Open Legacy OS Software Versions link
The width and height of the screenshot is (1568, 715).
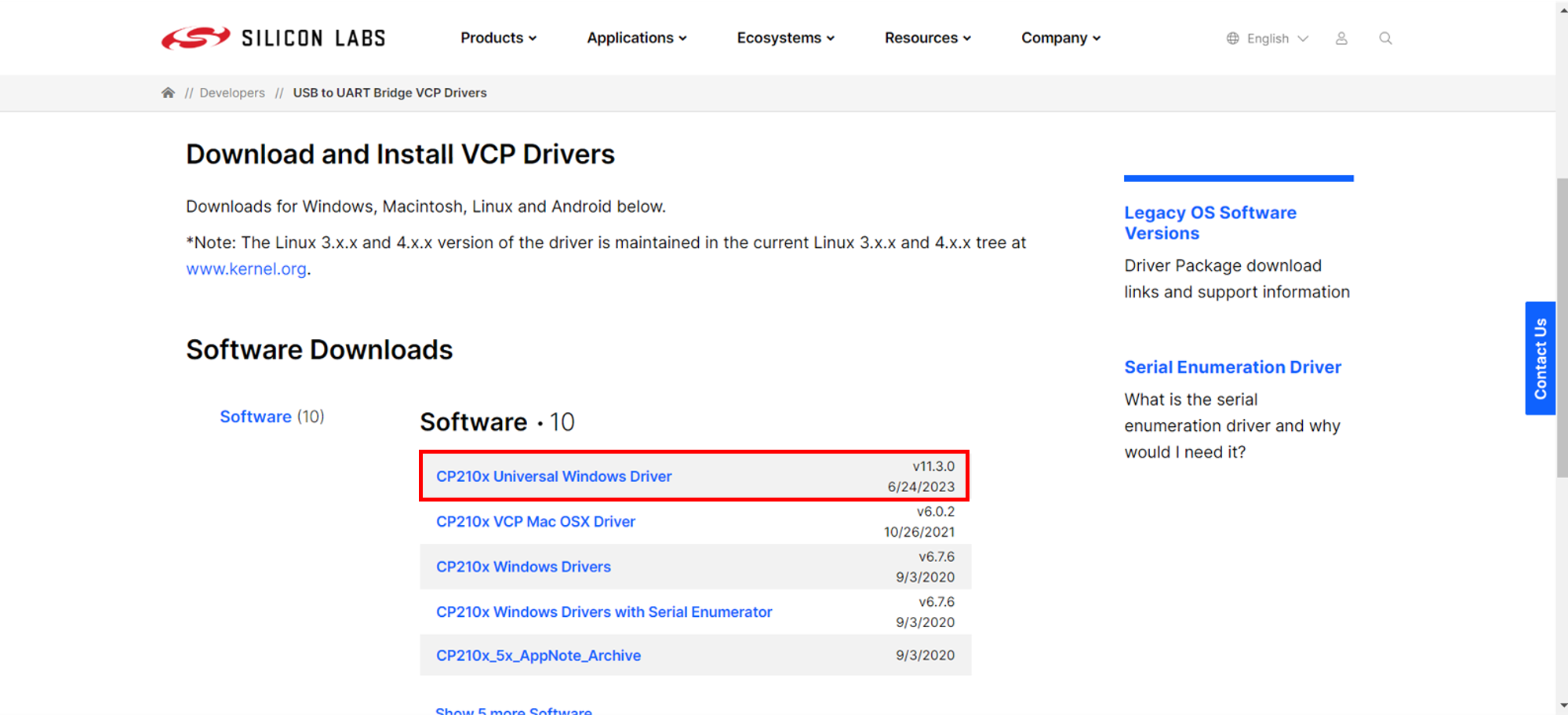1210,223
